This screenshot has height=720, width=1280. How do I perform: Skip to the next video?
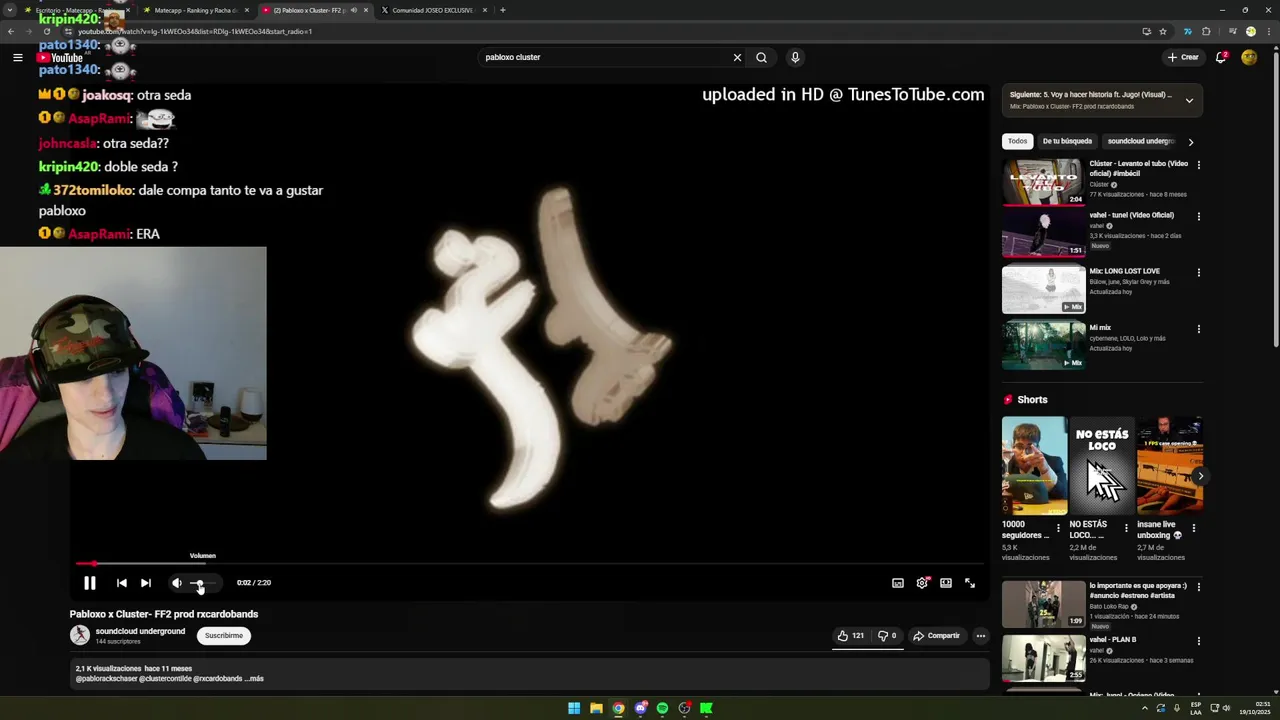tap(146, 583)
